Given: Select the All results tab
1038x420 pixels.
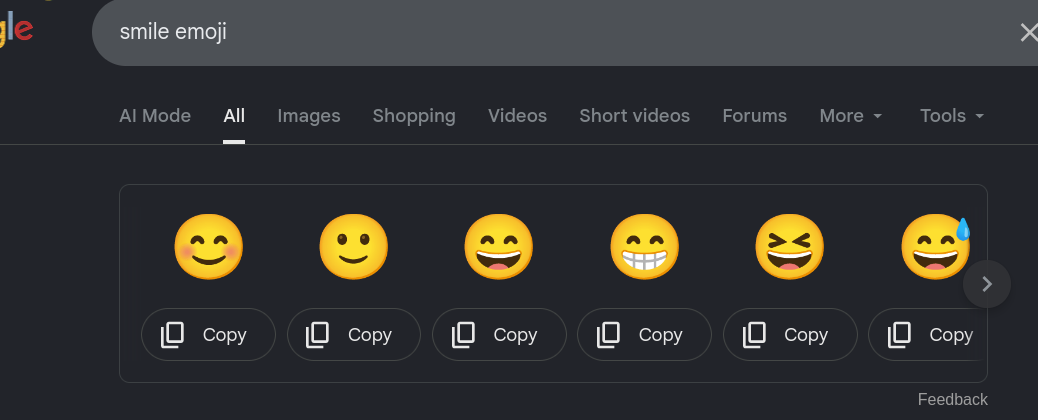Looking at the screenshot, I should point(234,116).
